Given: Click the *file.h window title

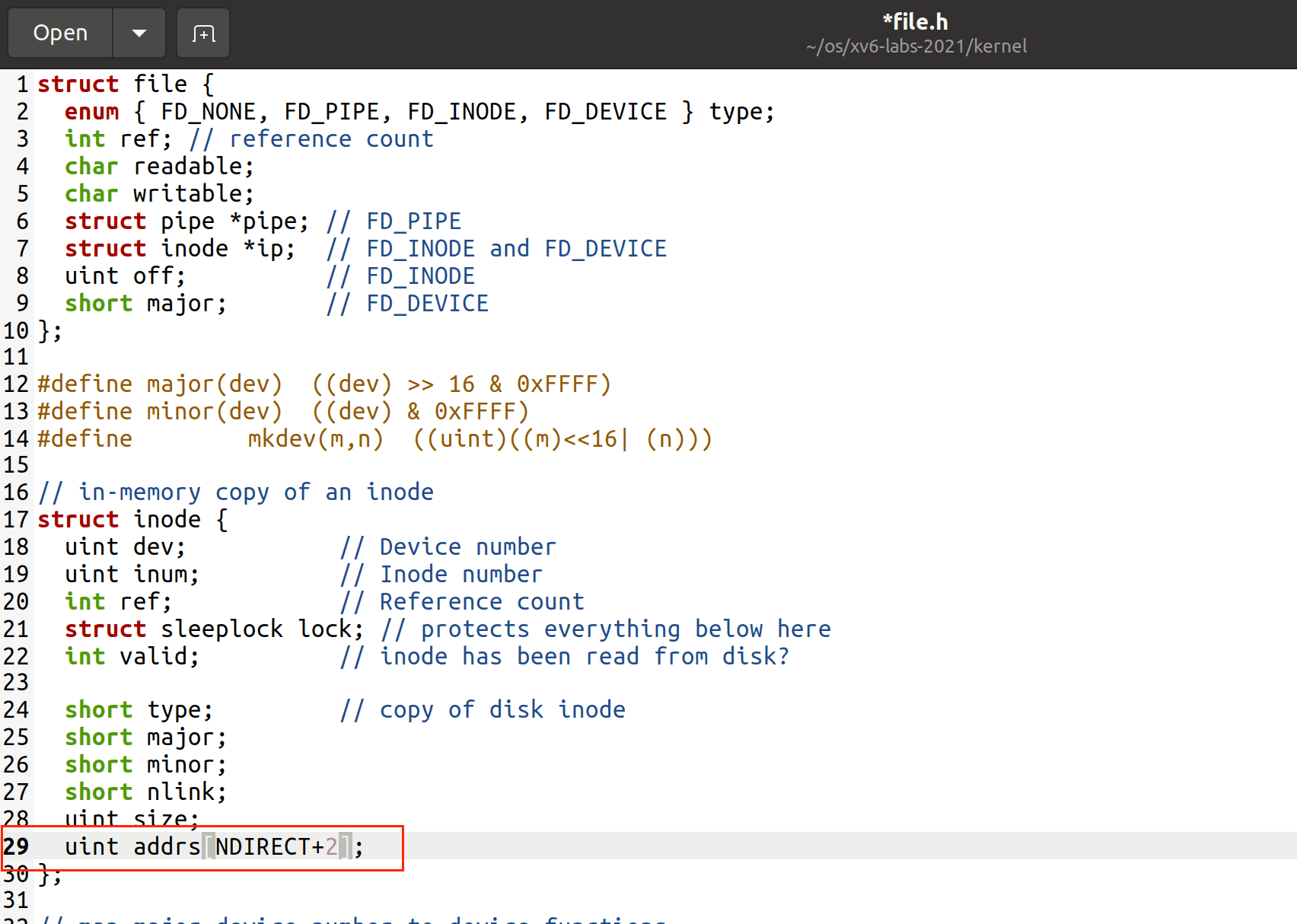Looking at the screenshot, I should pos(915,21).
